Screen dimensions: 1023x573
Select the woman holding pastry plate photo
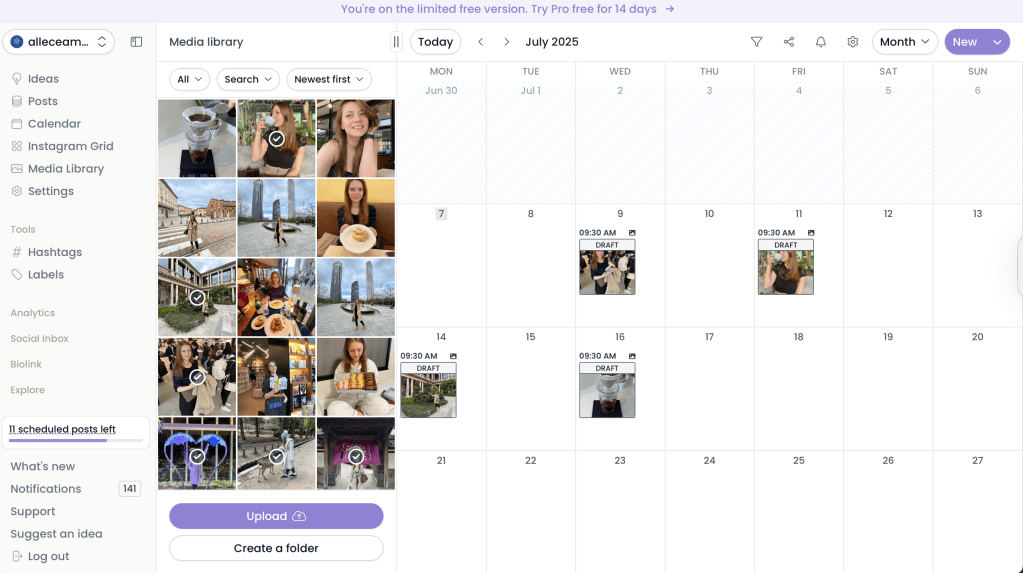coord(356,218)
